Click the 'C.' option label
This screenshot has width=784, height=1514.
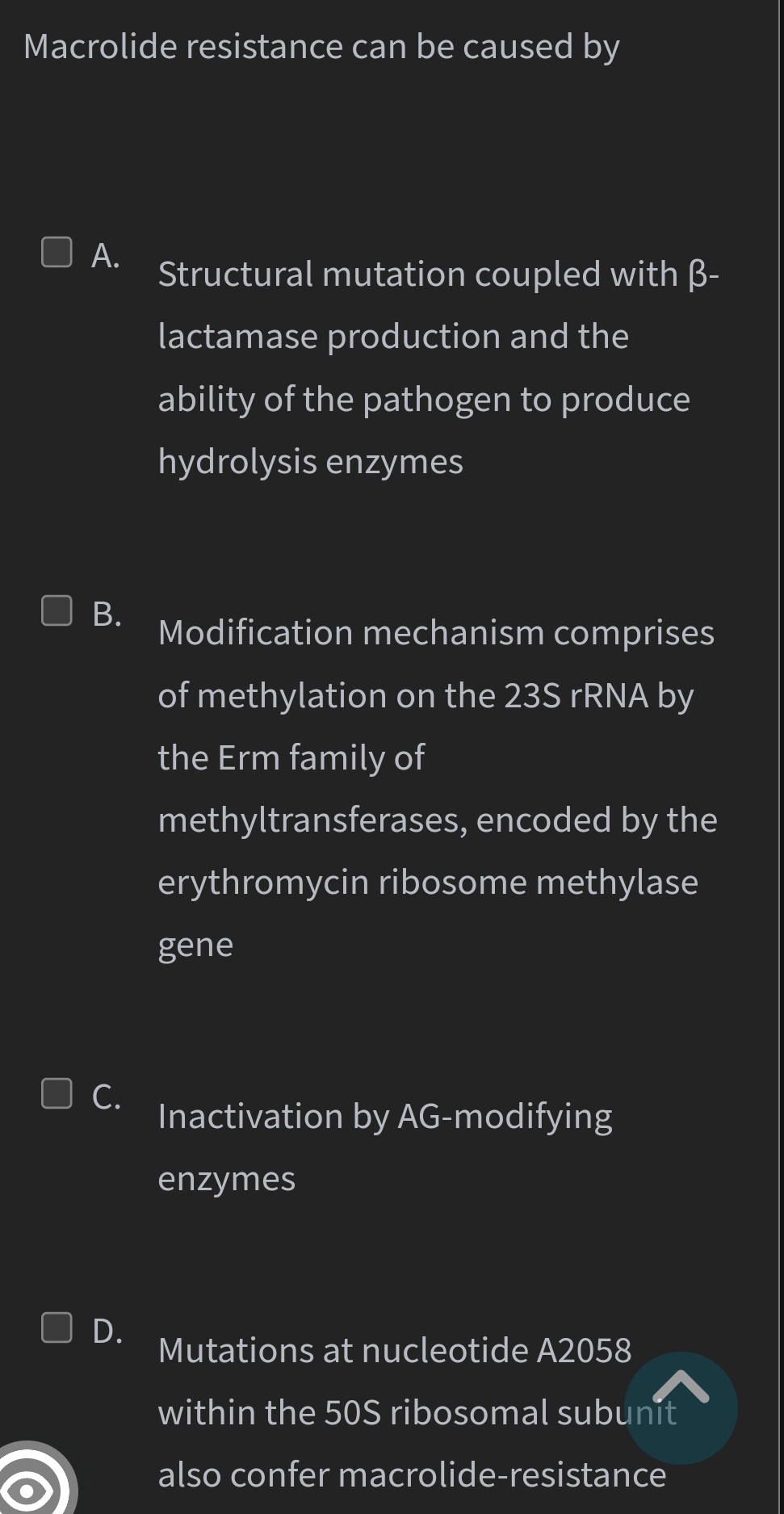pos(107,1098)
